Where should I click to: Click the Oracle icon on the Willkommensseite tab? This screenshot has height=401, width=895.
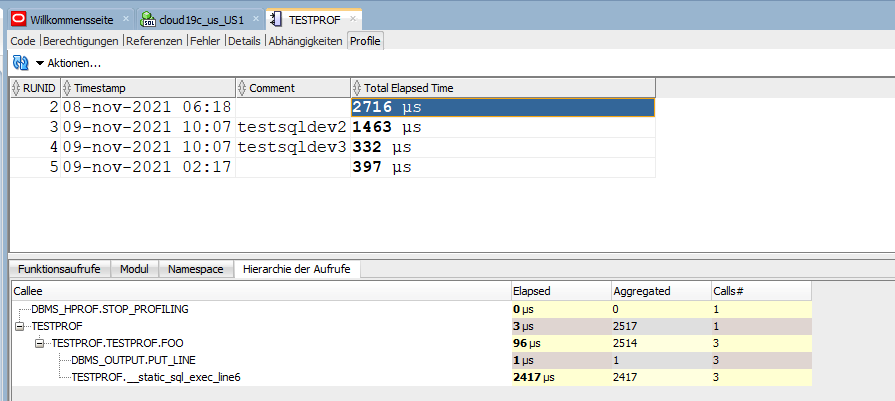pos(19,20)
